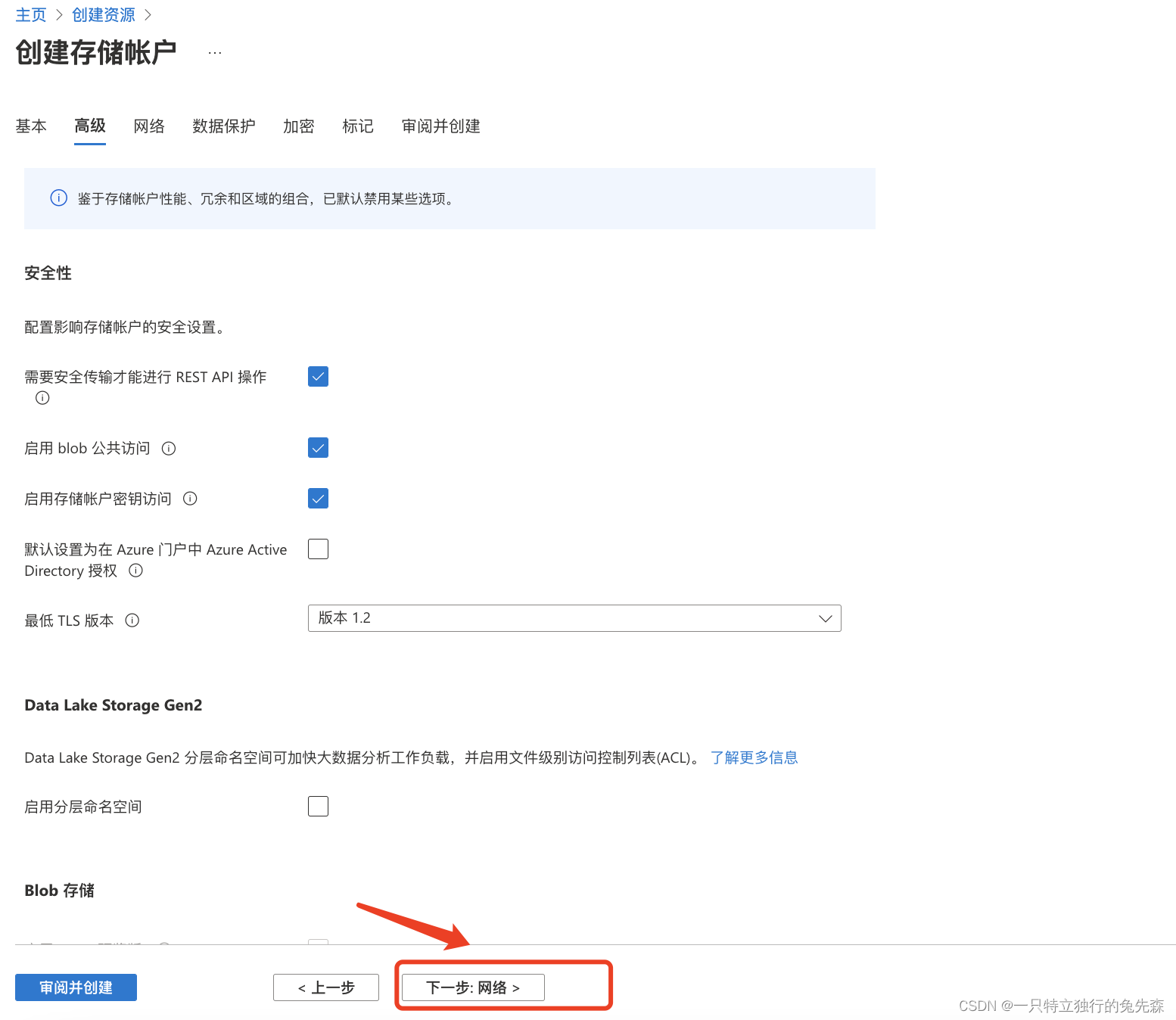Image resolution: width=1176 pixels, height=1020 pixels.
Task: Switch to the 基本 tab
Action: coord(31,126)
